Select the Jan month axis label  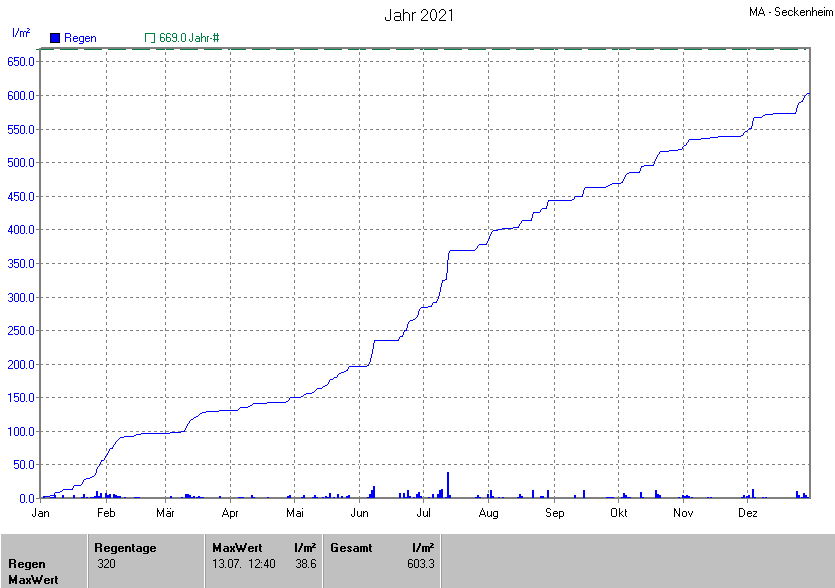click(x=41, y=513)
